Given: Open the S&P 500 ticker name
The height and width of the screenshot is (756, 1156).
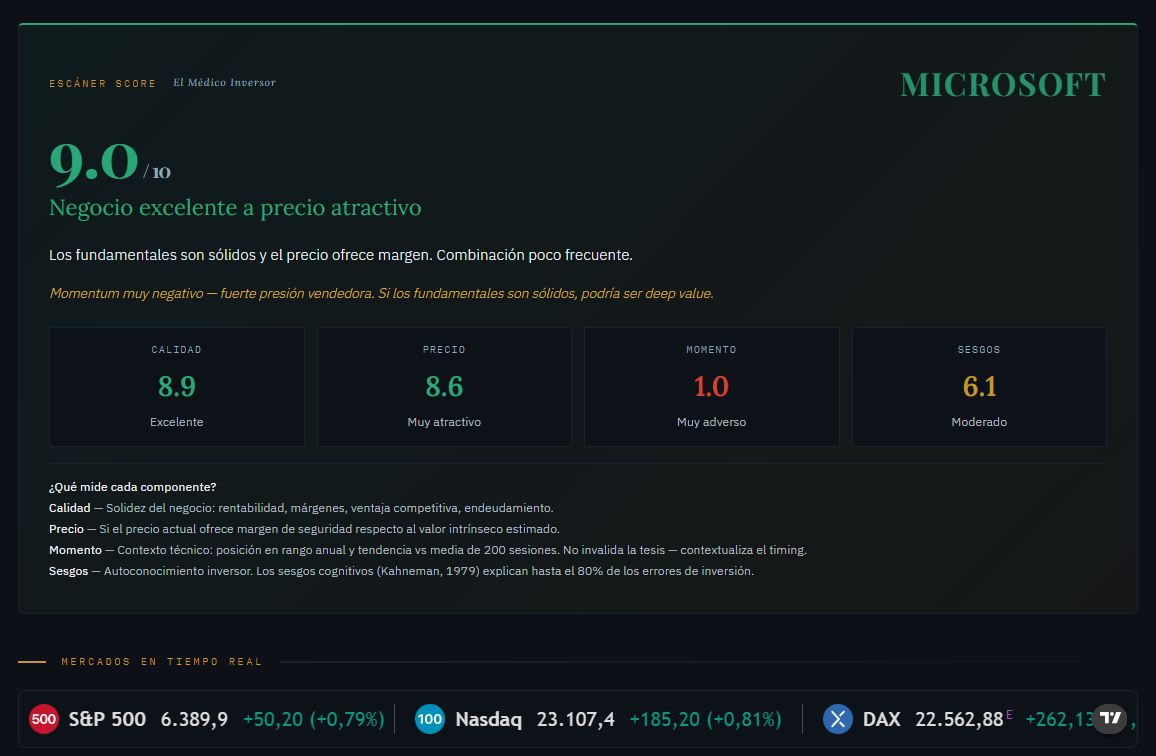Looking at the screenshot, I should (107, 719).
